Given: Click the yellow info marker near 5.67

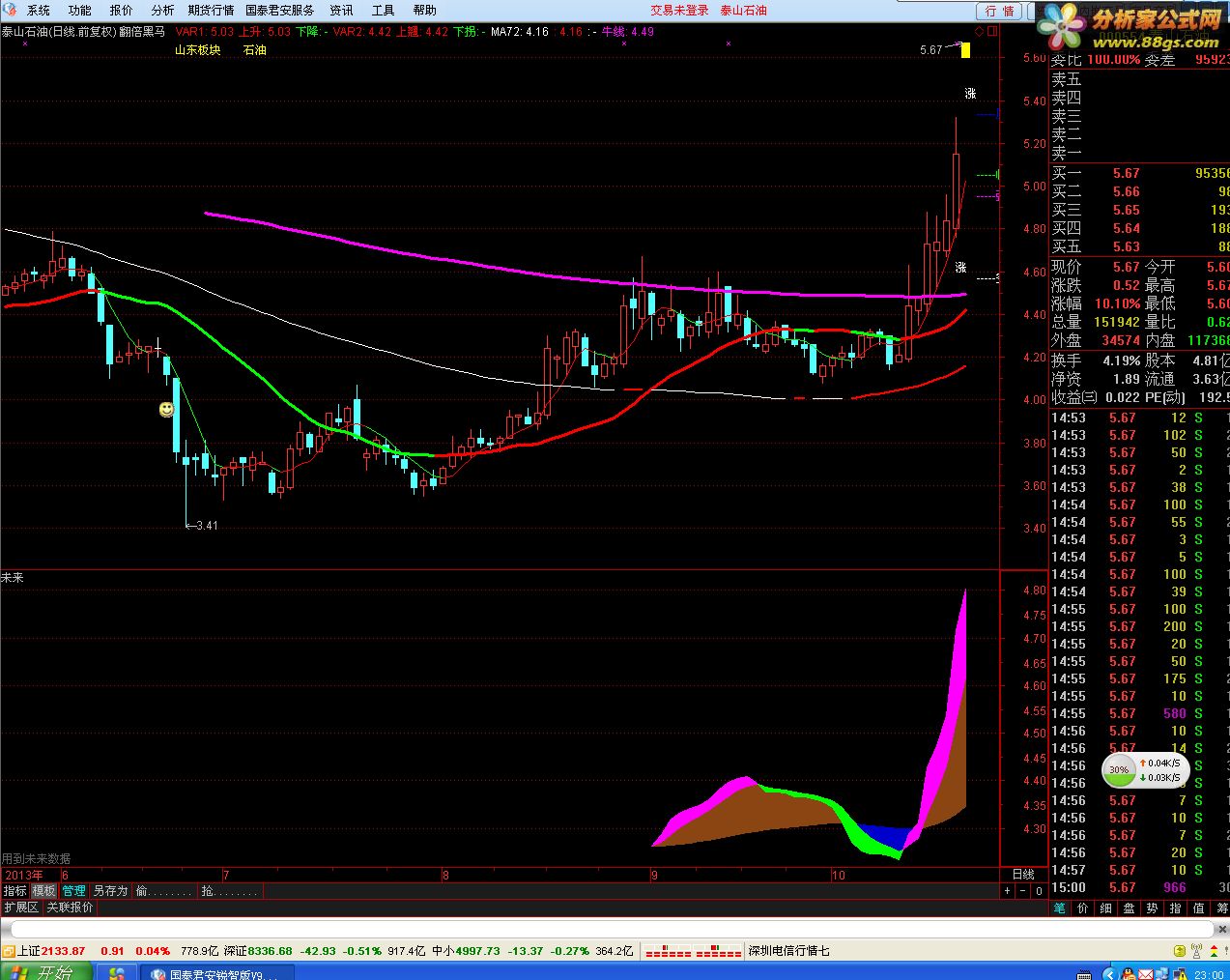Looking at the screenshot, I should coord(965,49).
